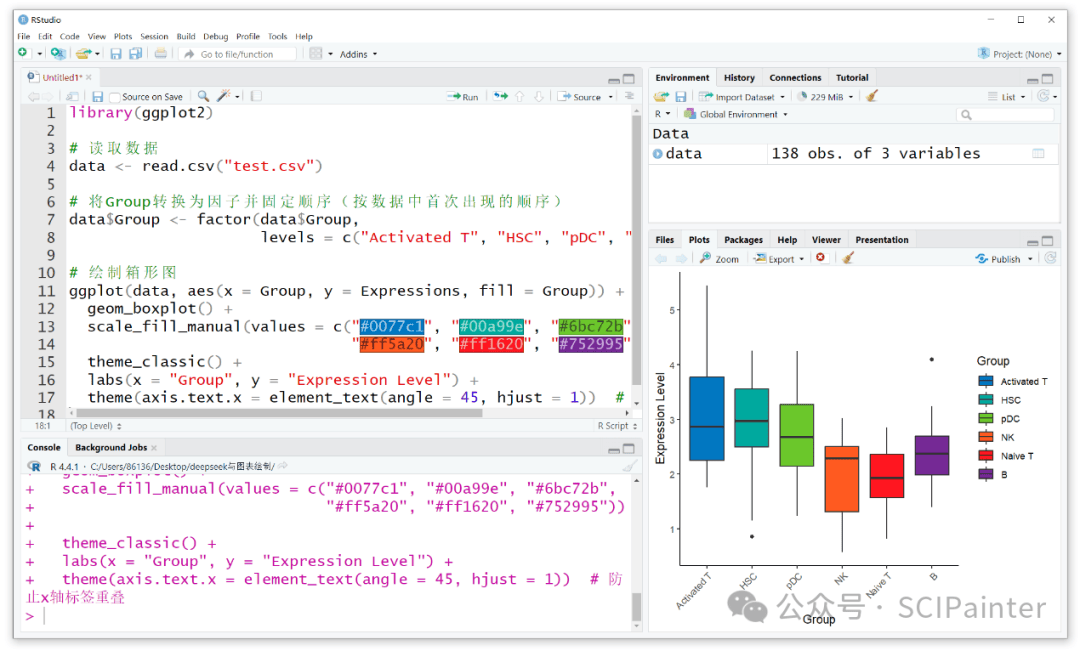Screen dimensions: 1080x651
Task: Toggle Source on Save checkbox
Action: [115, 97]
